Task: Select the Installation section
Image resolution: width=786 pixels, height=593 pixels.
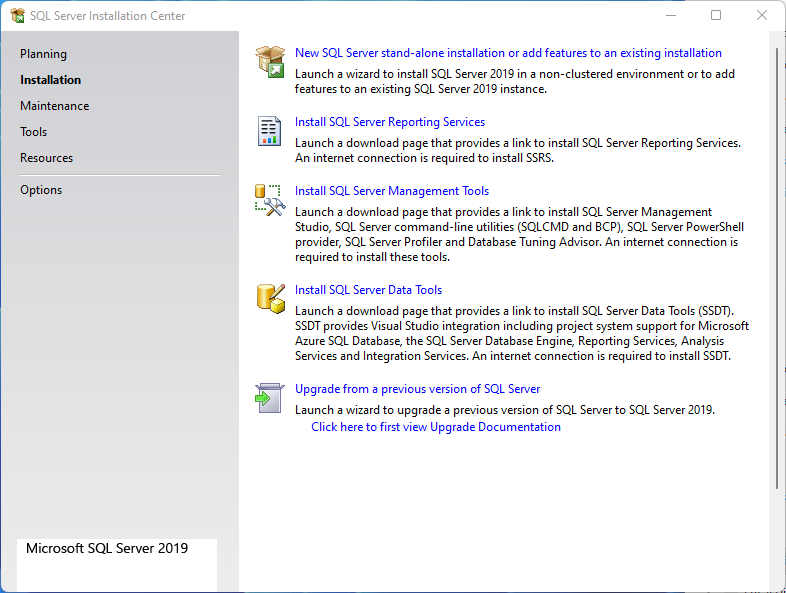Action: click(50, 80)
